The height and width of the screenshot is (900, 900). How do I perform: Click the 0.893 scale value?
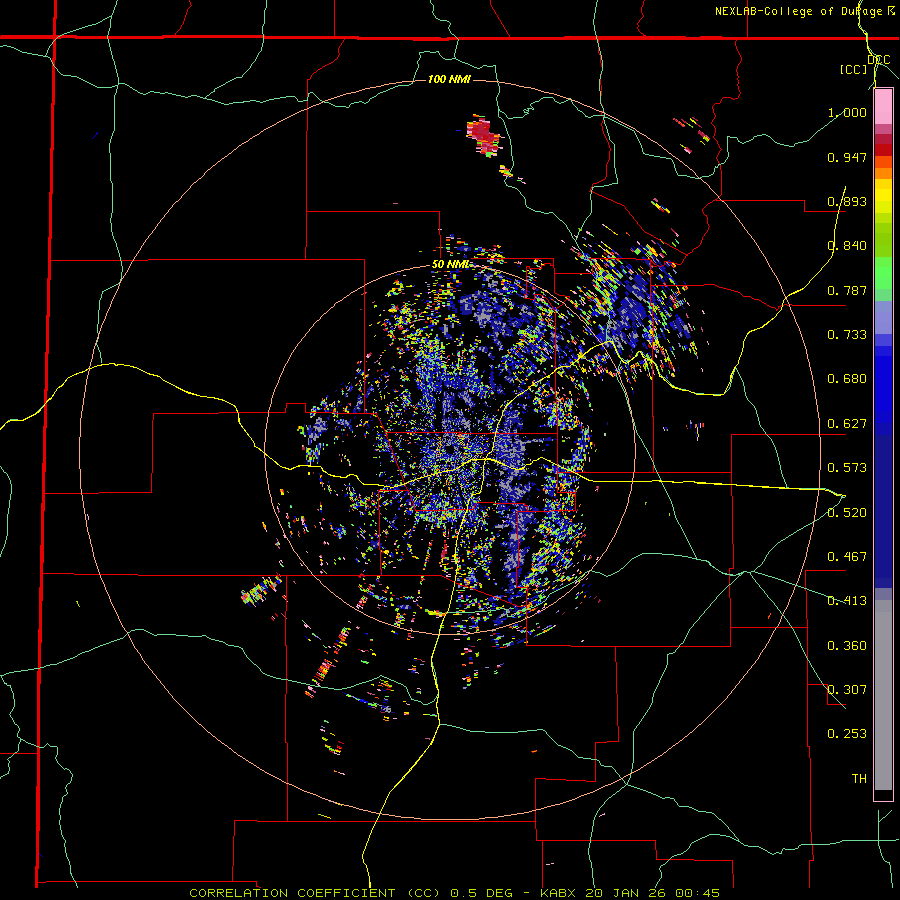(x=847, y=201)
